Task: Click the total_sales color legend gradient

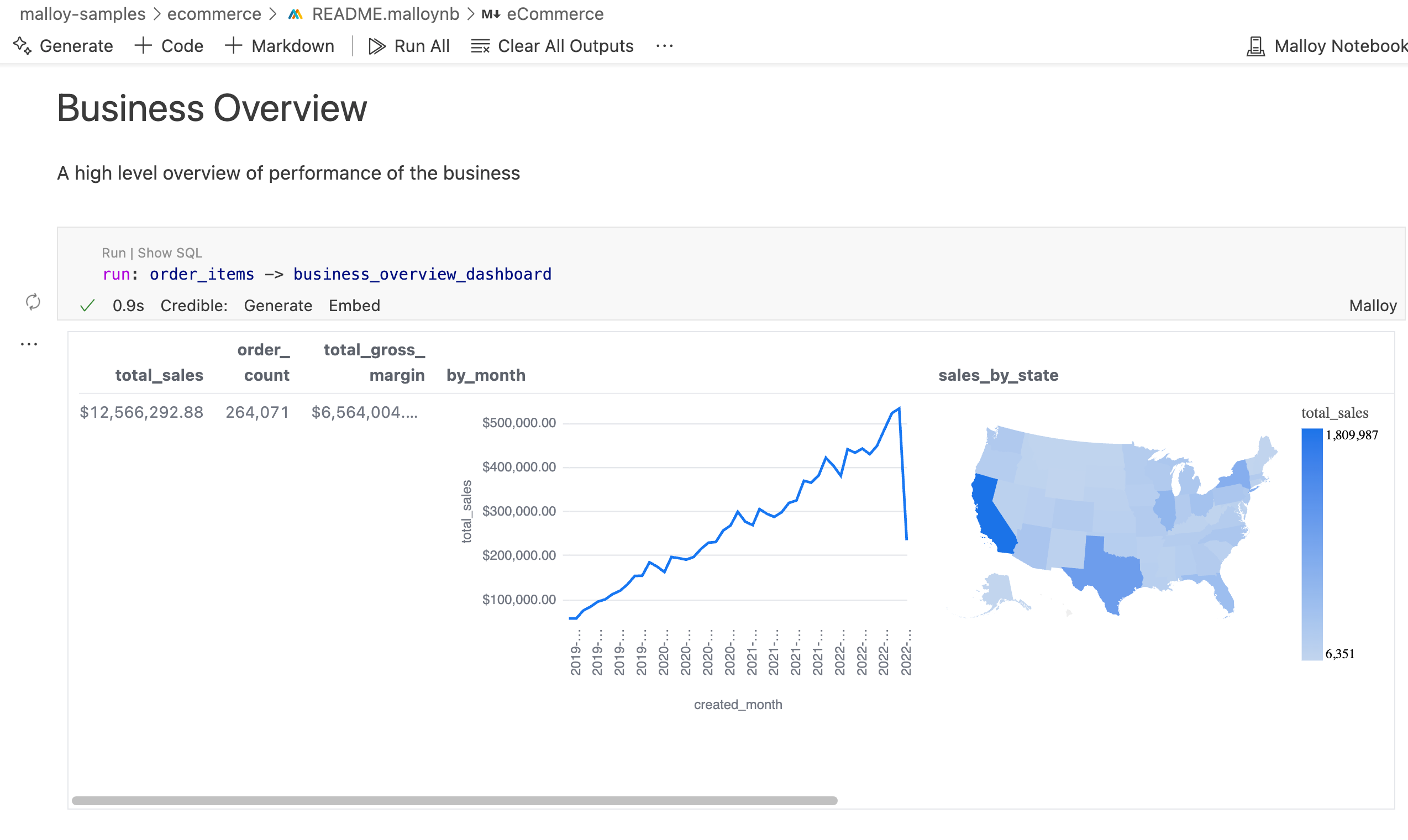Action: point(1311,543)
